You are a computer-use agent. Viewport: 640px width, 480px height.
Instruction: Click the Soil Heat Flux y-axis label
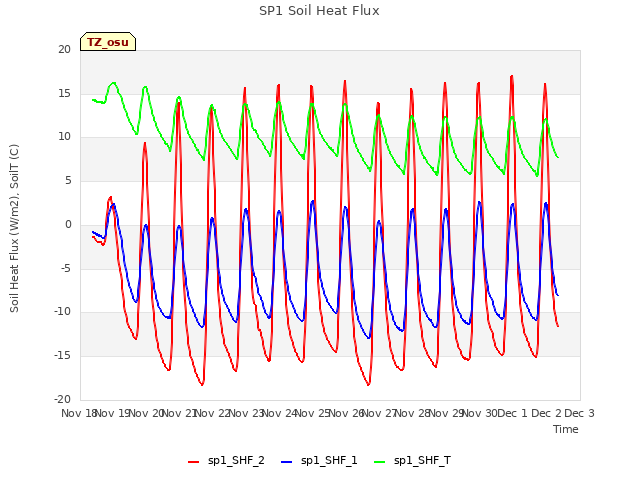click(14, 229)
